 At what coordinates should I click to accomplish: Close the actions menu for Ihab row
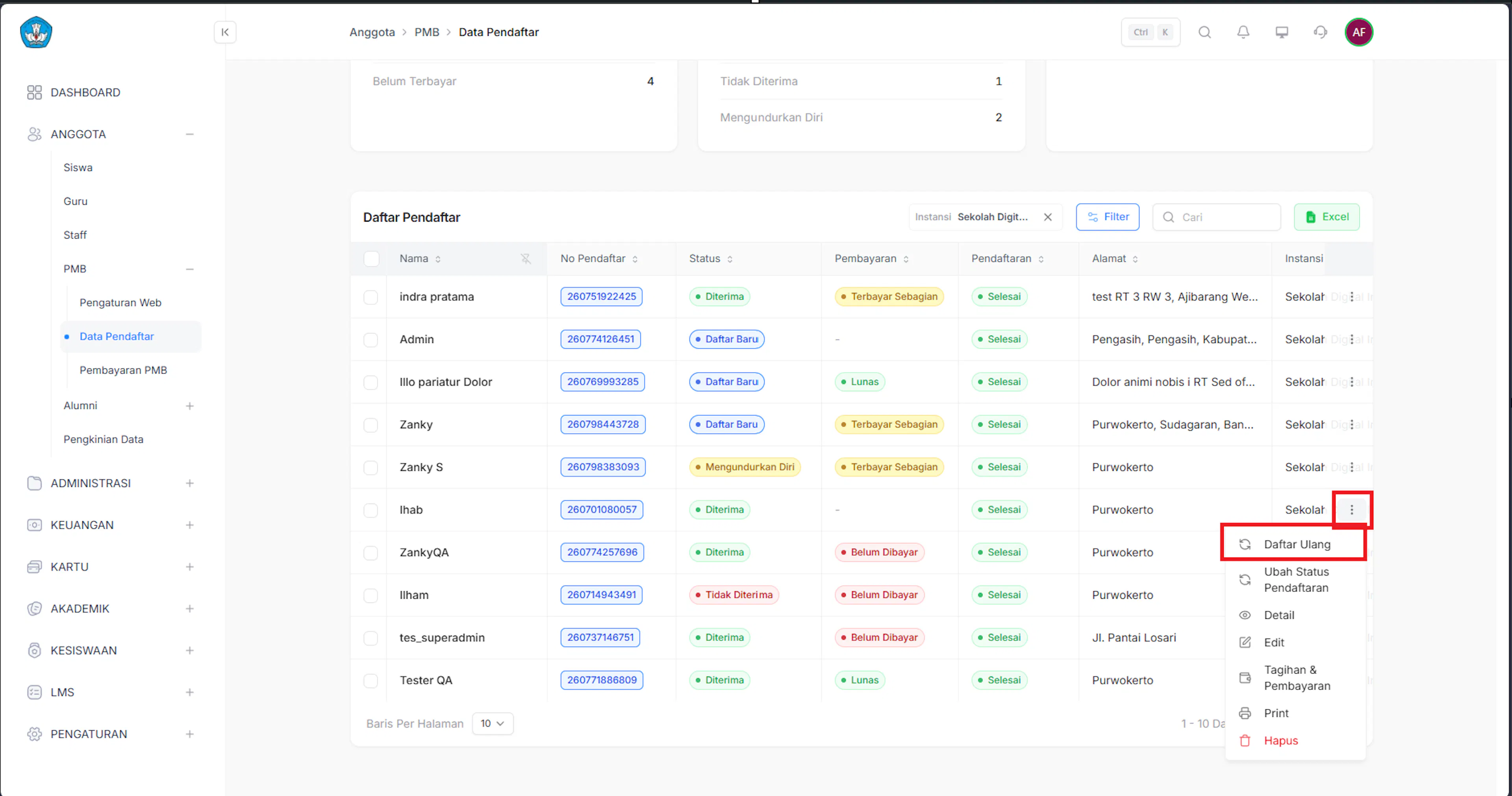(1352, 510)
